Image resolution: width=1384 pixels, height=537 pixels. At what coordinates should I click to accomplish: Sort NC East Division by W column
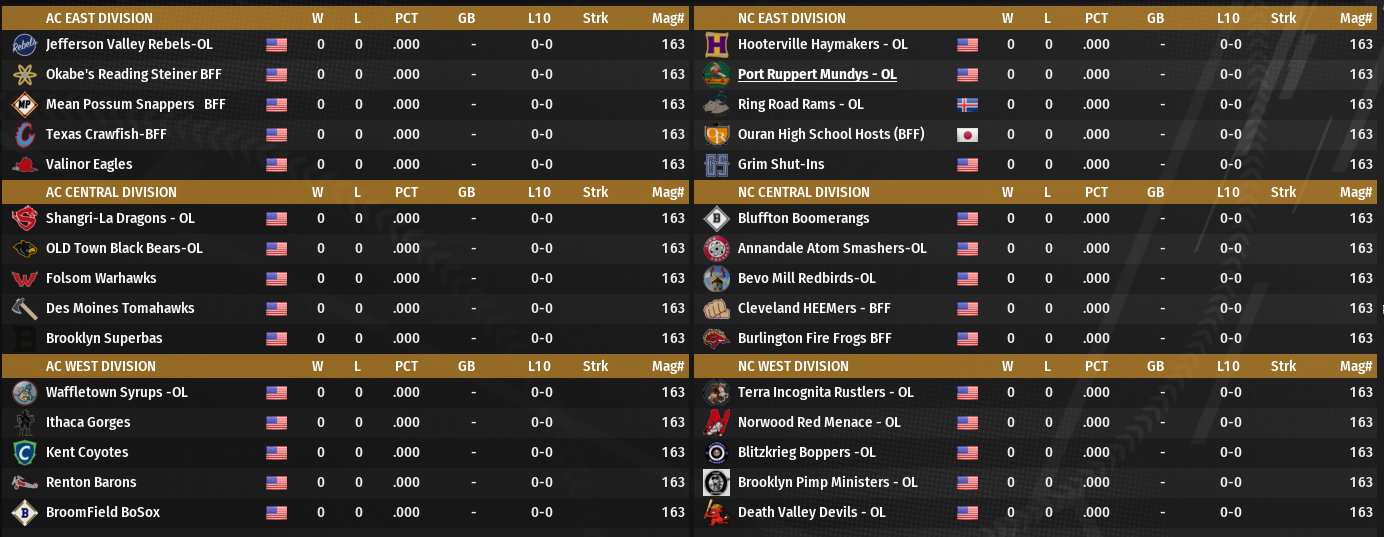click(x=1009, y=19)
